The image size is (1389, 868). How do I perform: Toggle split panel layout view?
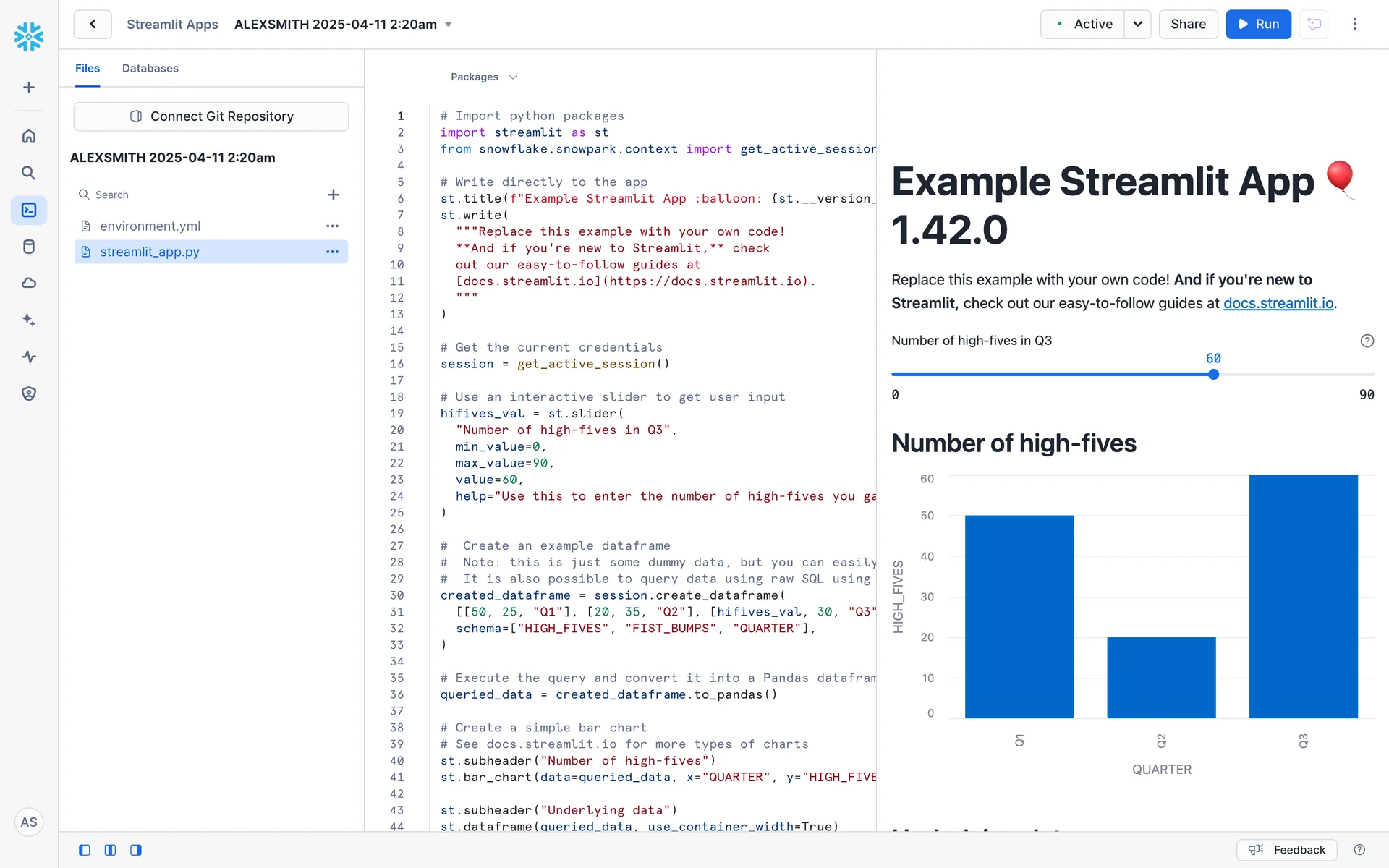110,850
